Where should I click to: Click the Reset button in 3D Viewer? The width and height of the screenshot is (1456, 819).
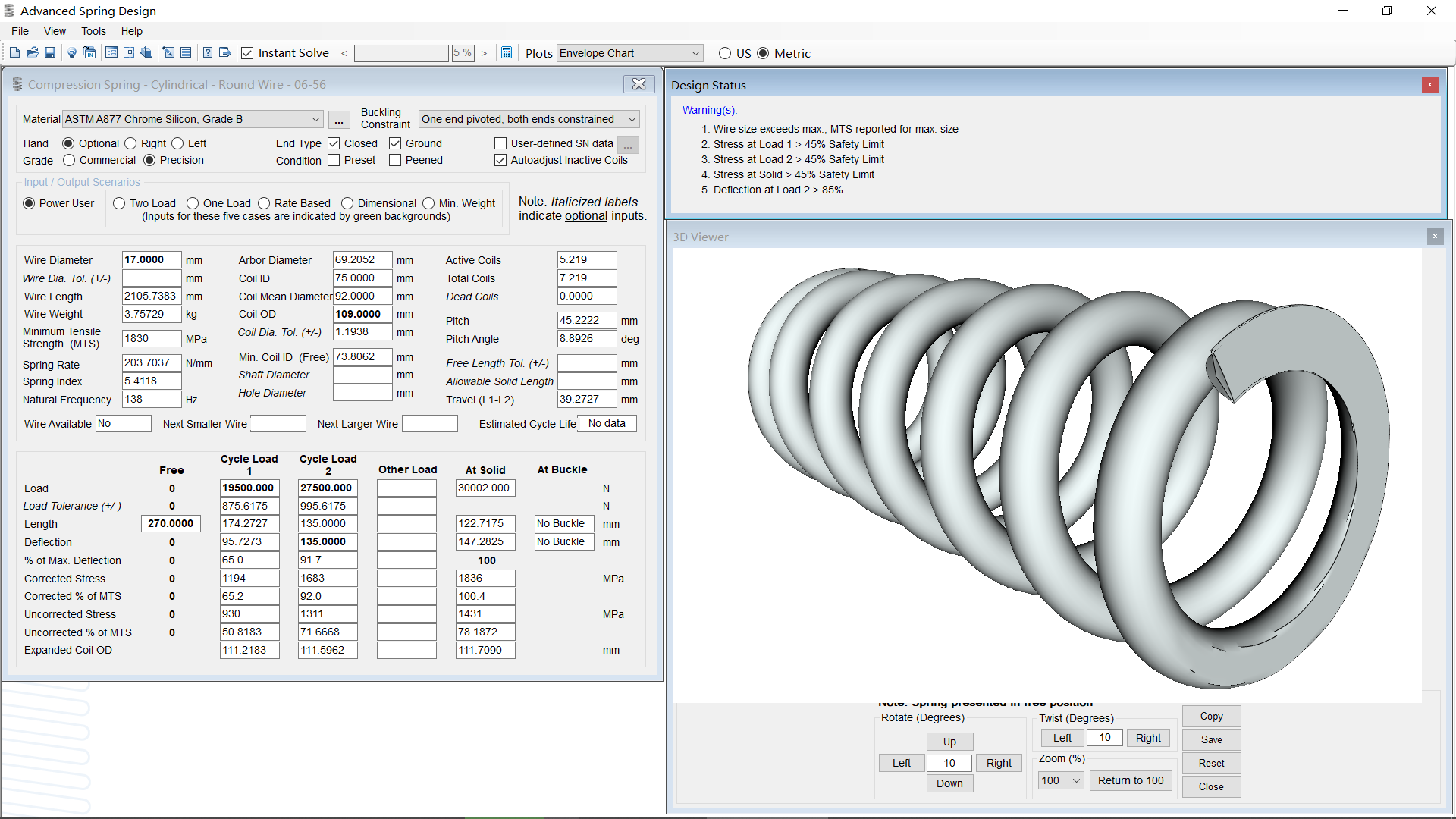click(1211, 763)
